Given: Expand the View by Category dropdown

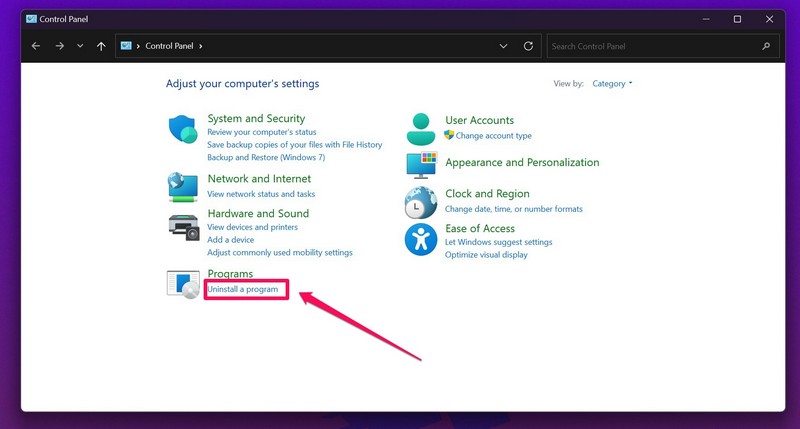Looking at the screenshot, I should click(x=612, y=84).
